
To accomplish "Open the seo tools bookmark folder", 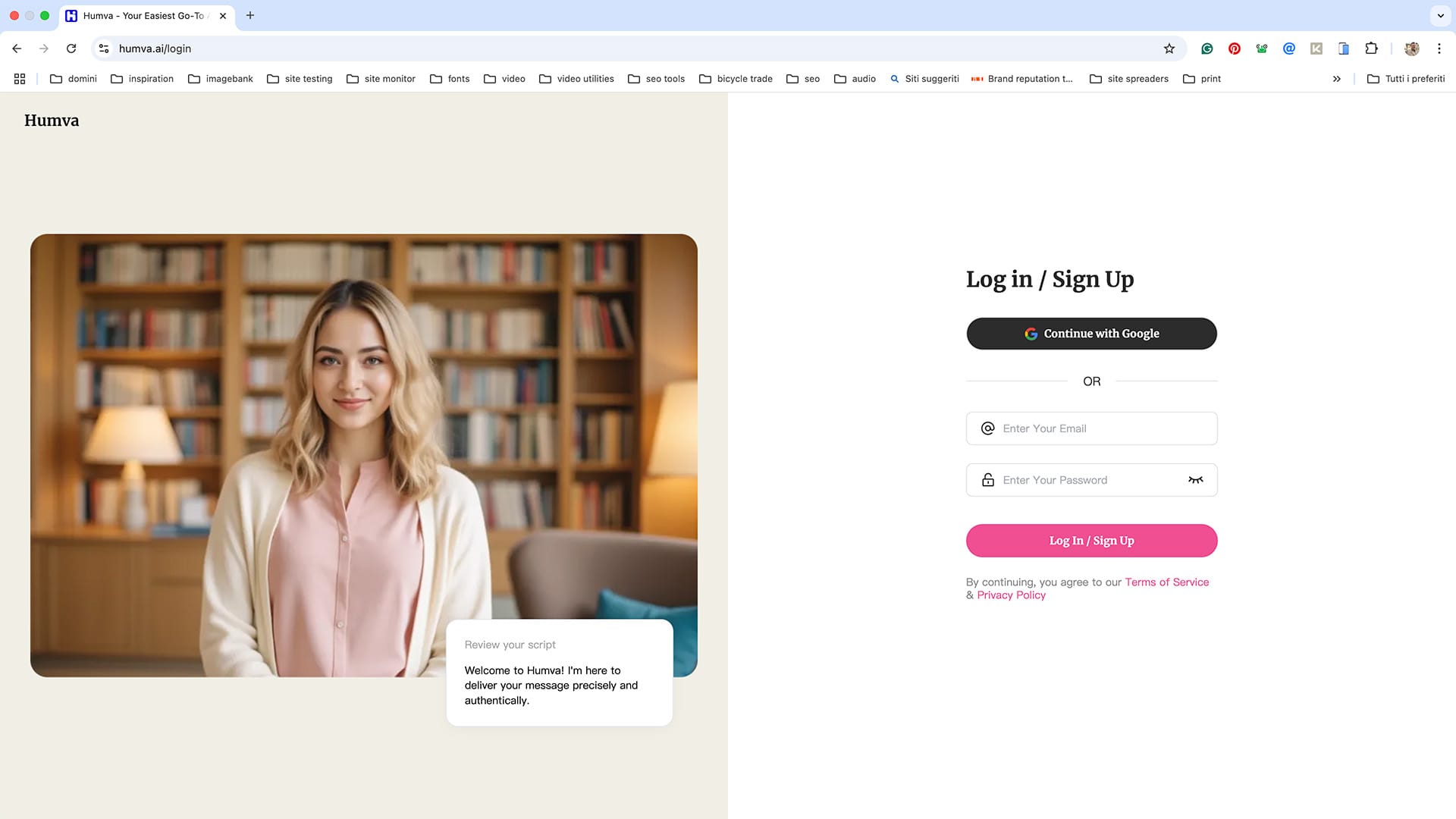I will point(657,79).
